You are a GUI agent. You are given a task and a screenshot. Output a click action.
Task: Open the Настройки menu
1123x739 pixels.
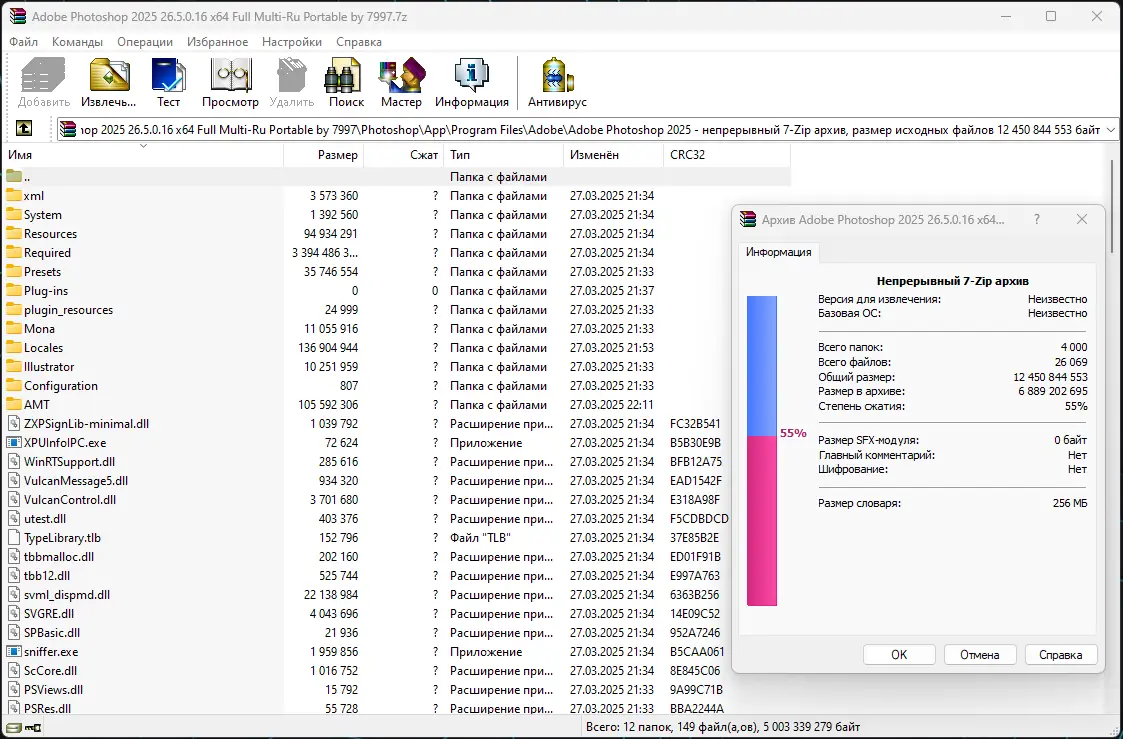[291, 42]
